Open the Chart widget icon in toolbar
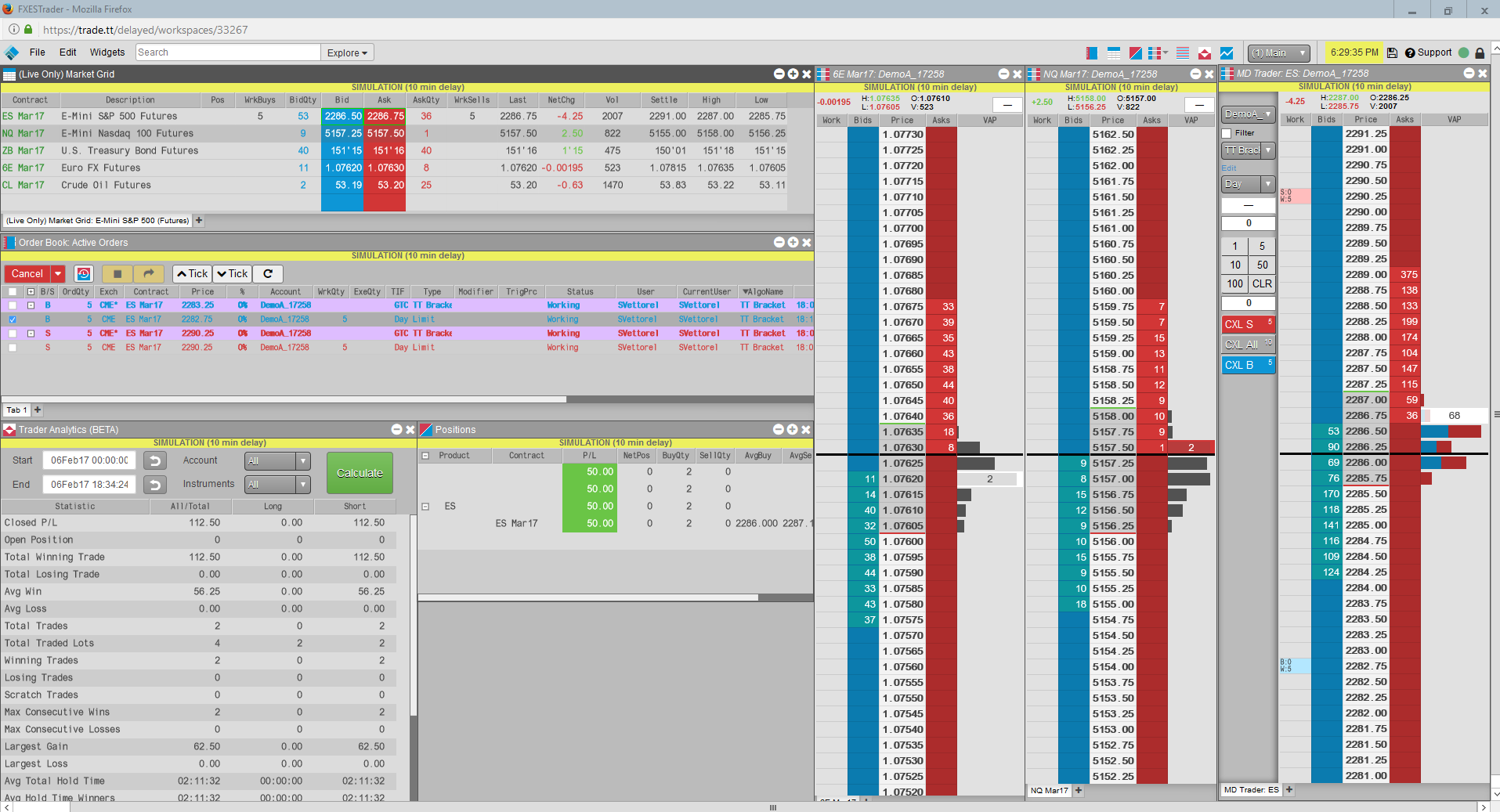The width and height of the screenshot is (1500, 812). point(1227,53)
